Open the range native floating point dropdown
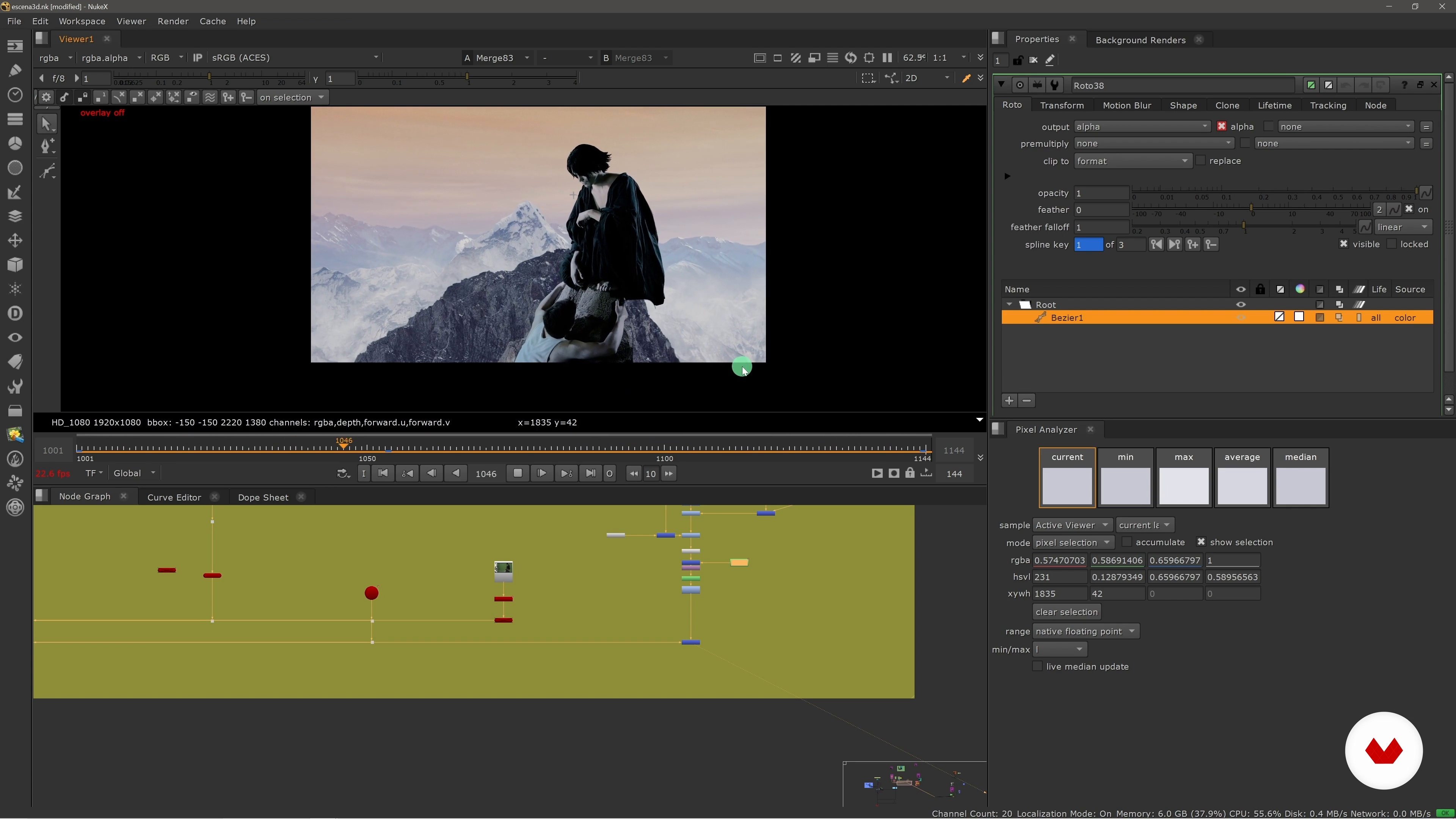Screen dimensions: 1456x819 pos(1086,631)
